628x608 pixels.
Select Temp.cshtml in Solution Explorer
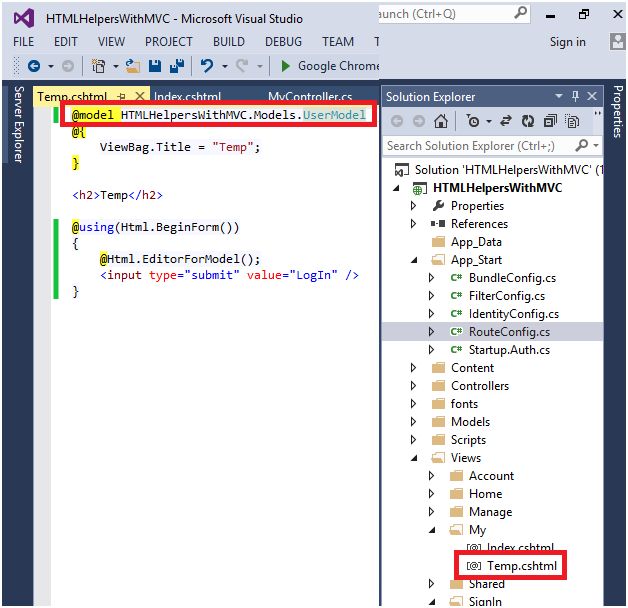click(x=511, y=566)
